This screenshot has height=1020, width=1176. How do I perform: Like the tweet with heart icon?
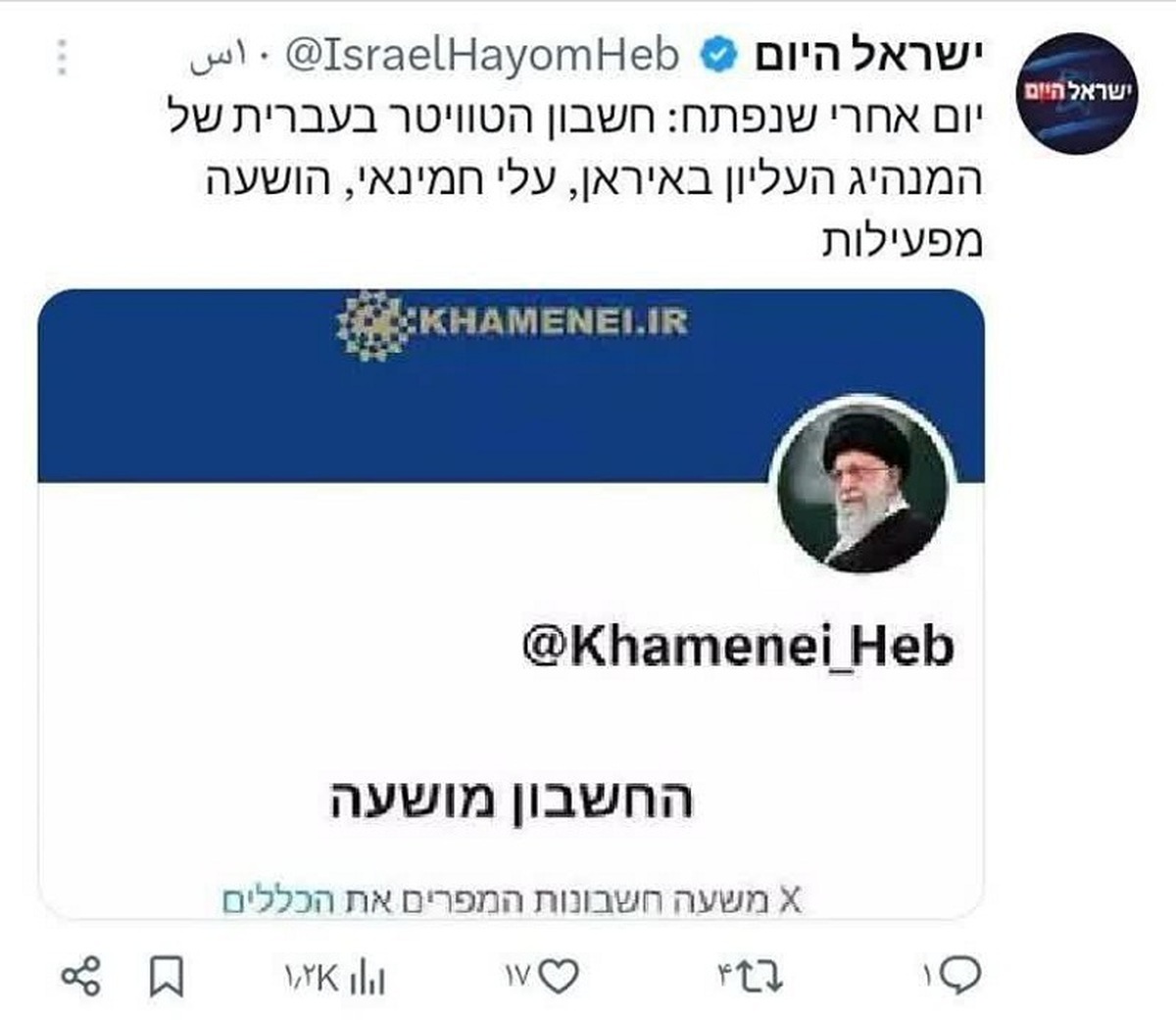tap(559, 976)
